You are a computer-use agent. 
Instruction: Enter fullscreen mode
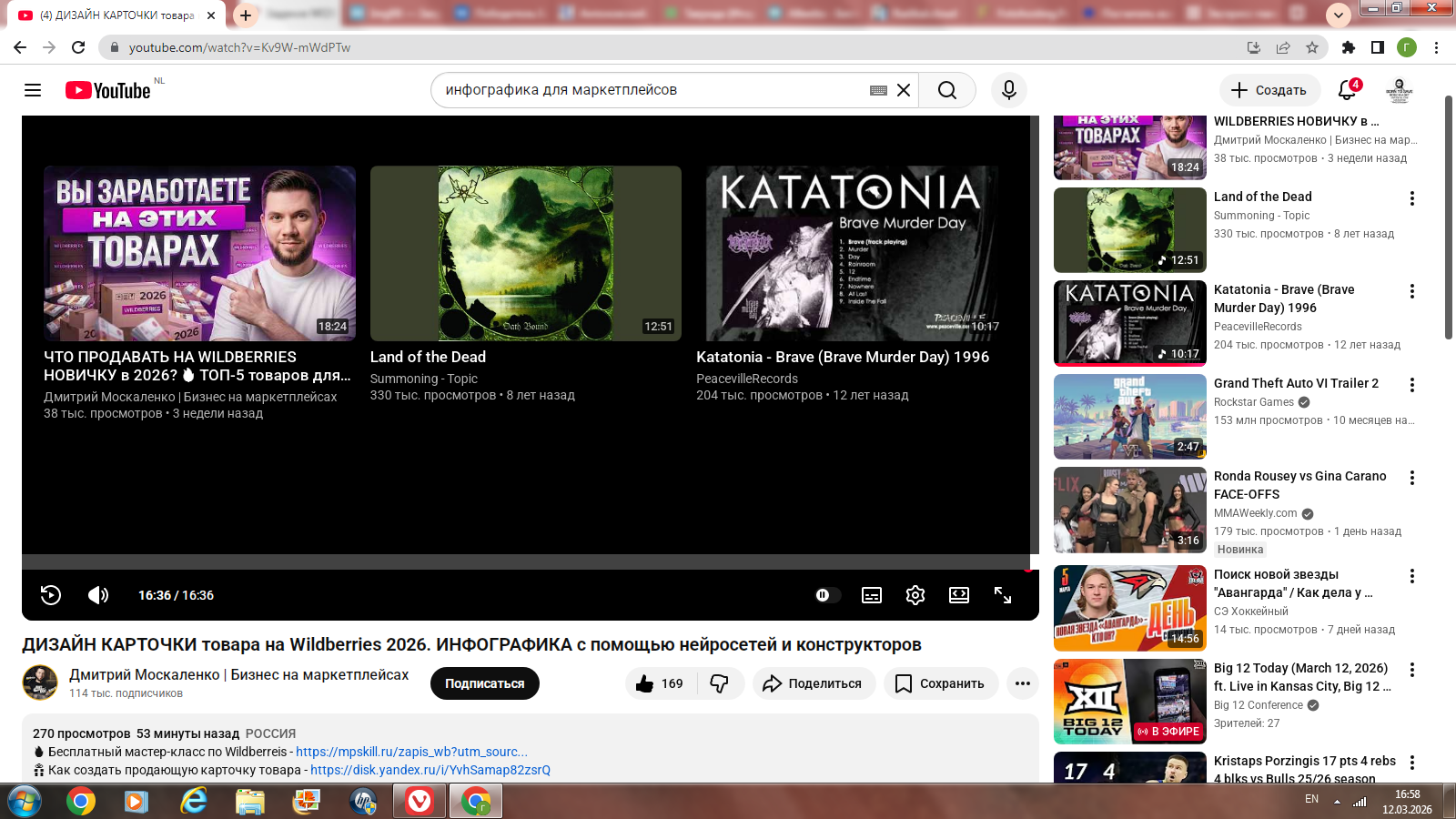[x=1003, y=595]
